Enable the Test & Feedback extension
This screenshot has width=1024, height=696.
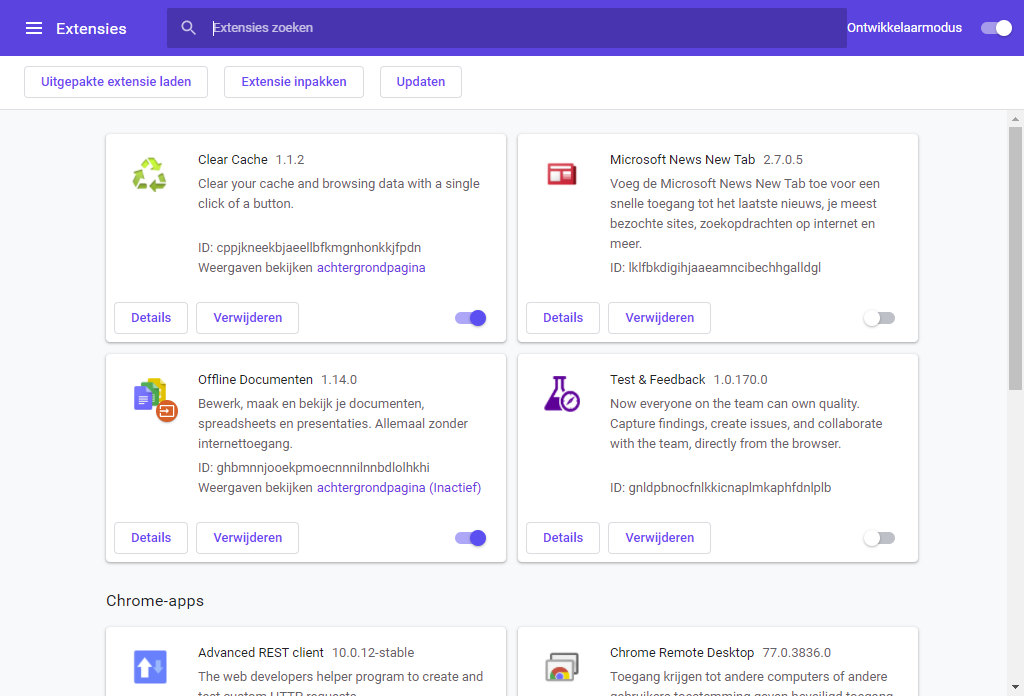(879, 538)
